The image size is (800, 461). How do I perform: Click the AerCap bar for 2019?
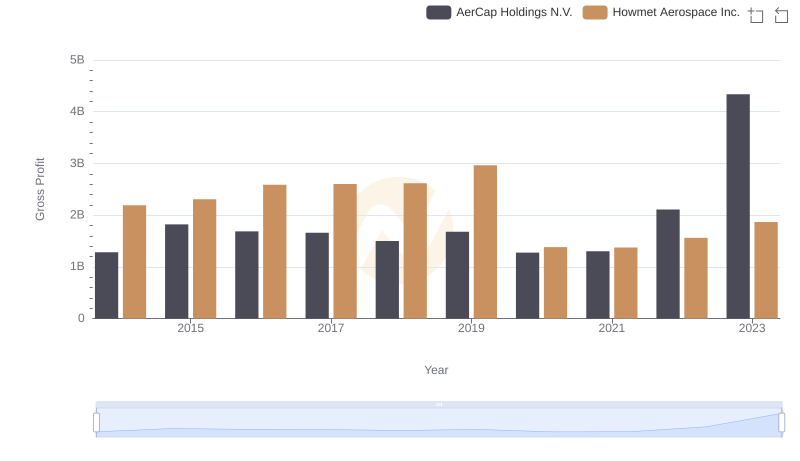point(457,275)
